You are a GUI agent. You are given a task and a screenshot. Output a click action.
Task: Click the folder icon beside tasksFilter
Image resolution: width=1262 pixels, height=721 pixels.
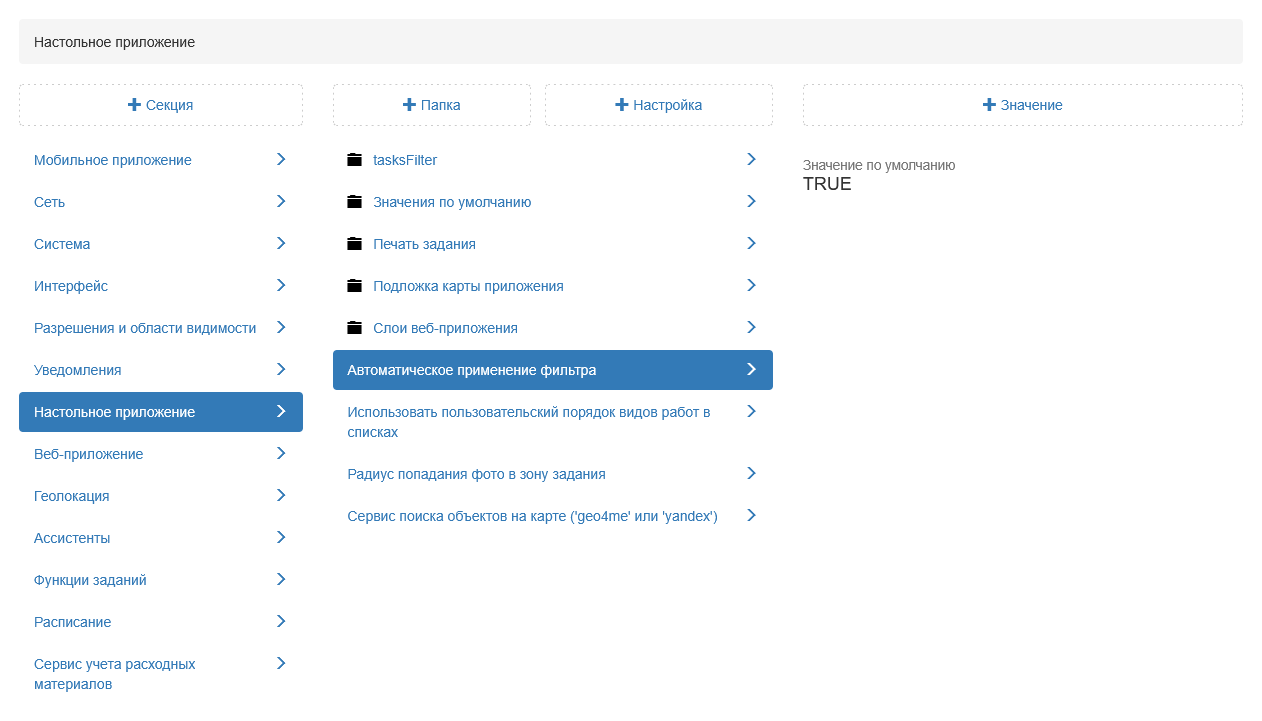tap(354, 160)
